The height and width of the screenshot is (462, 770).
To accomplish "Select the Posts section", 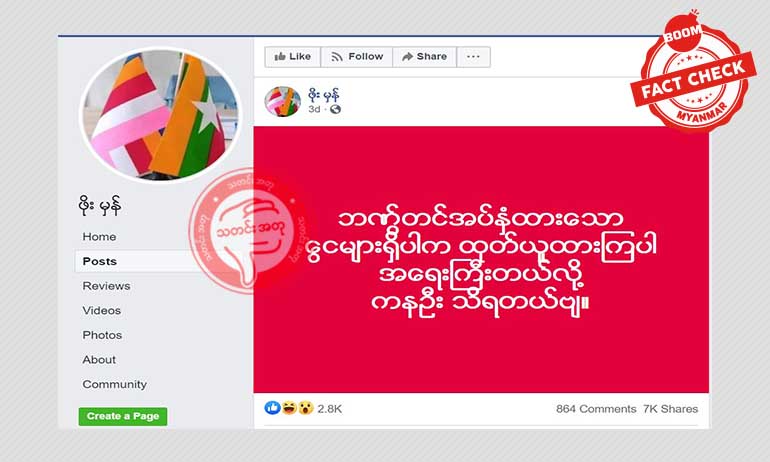I will tap(100, 261).
